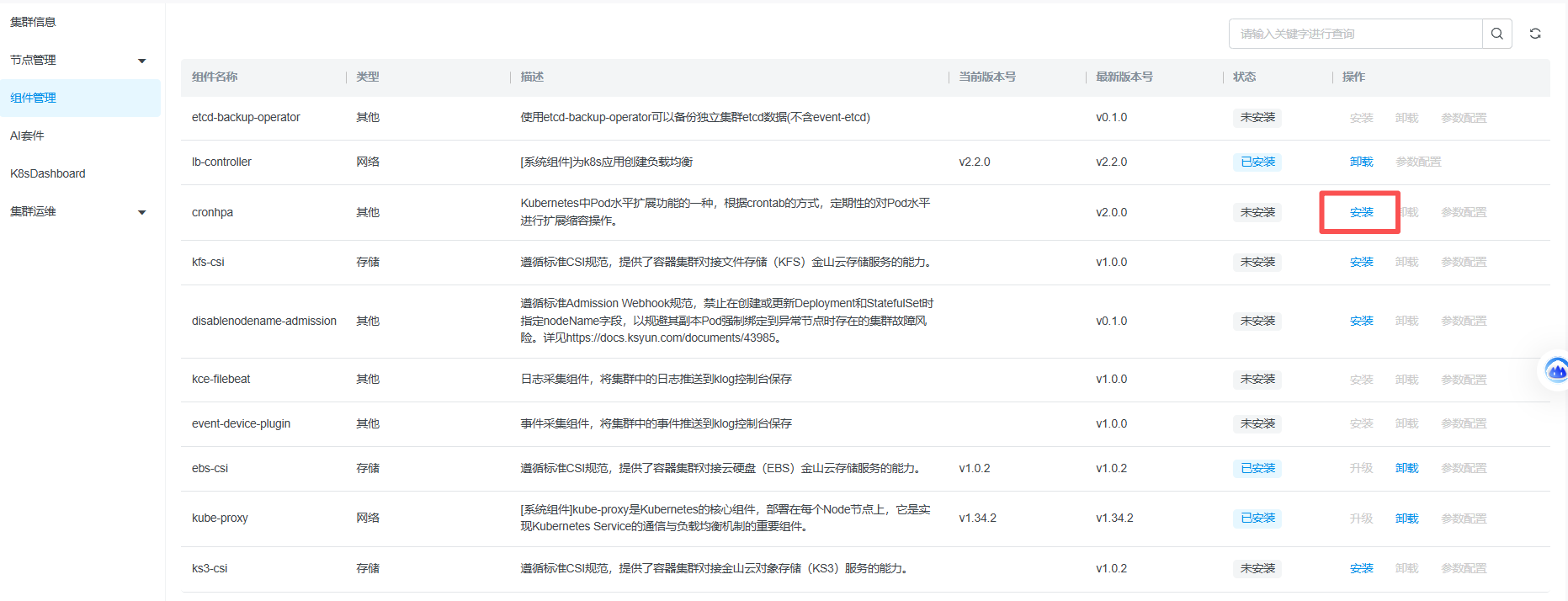Click 未安装 status badge for ks3-csi
The image size is (1568, 601).
(1257, 568)
